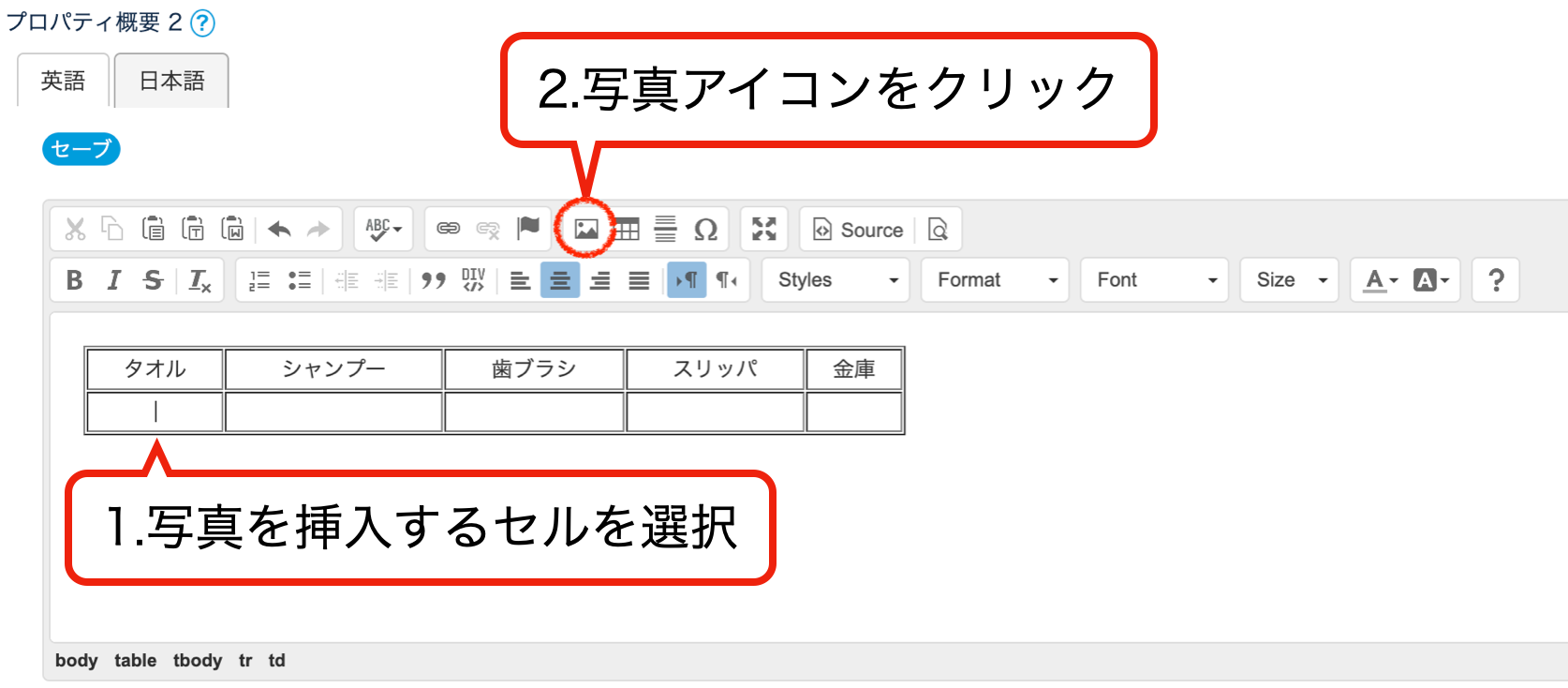Screen dimensions: 1568x688
Task: Open the text color picker
Action: (1381, 280)
